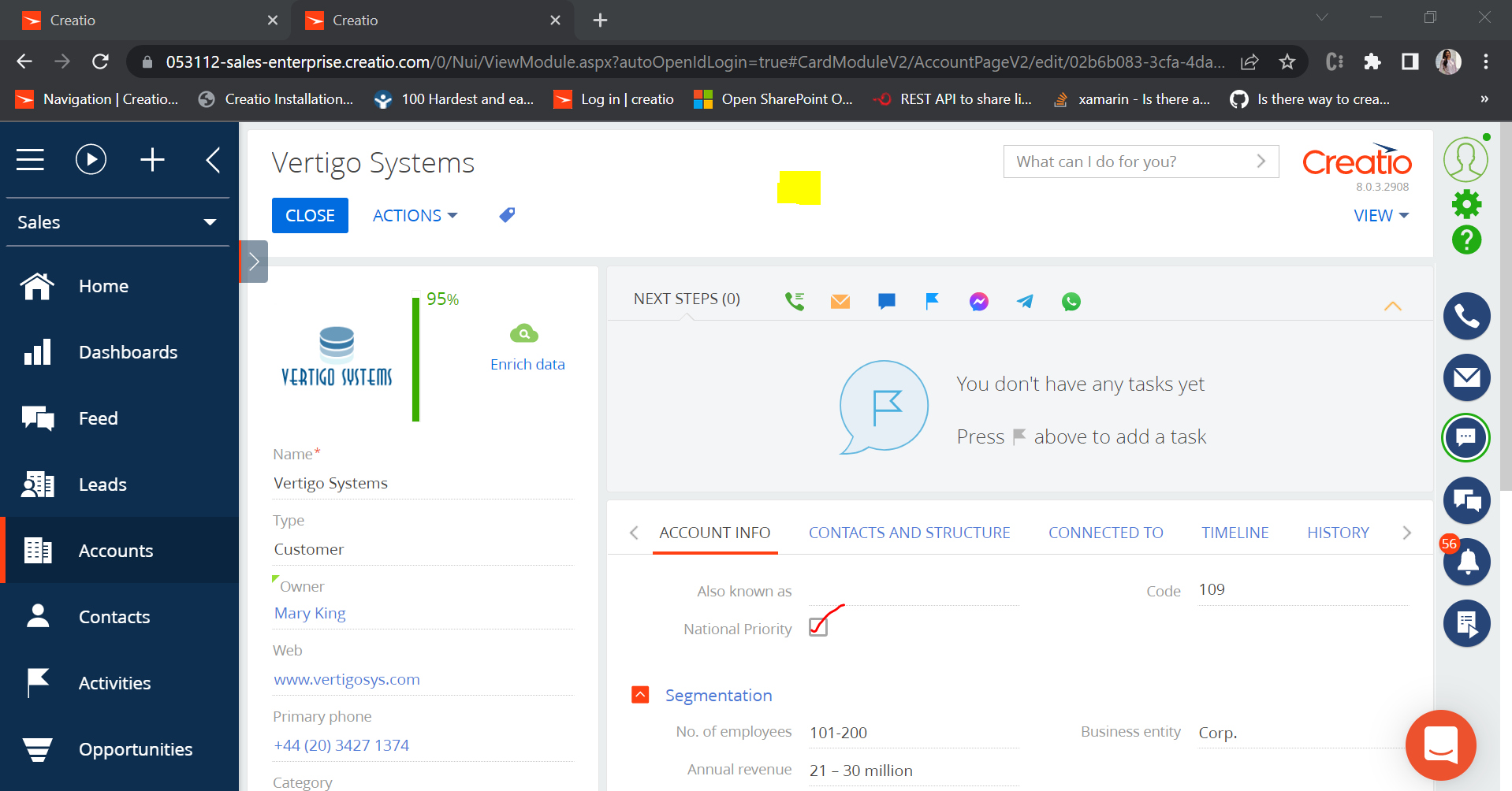Open Annual revenue dropdown field
Image resolution: width=1512 pixels, height=791 pixels.
(914, 771)
